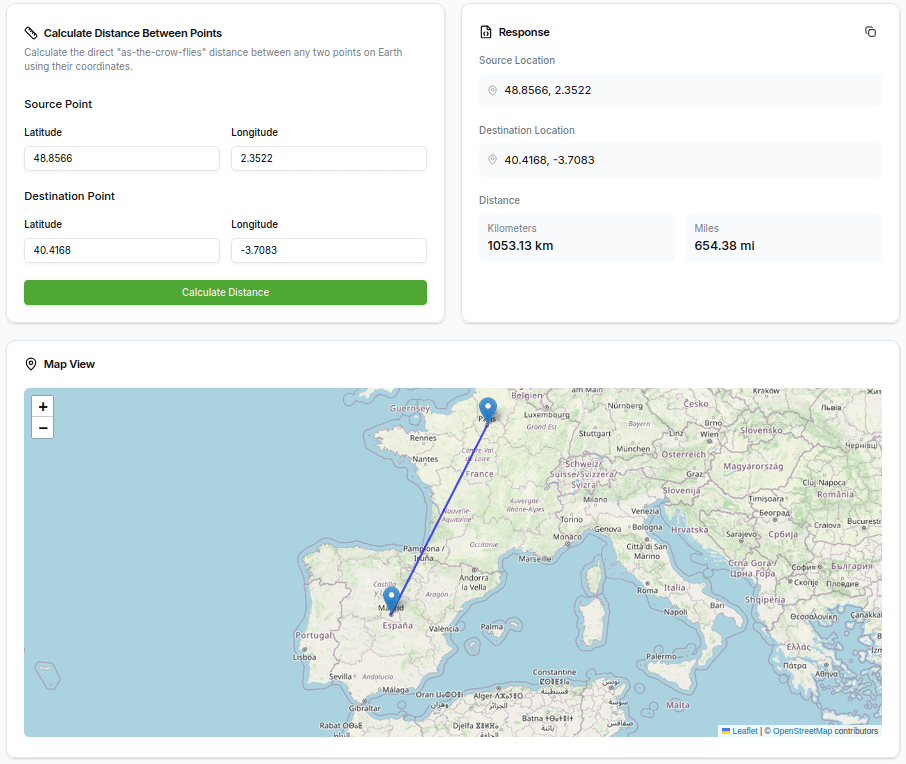Copy the response using the copy icon

tap(870, 32)
